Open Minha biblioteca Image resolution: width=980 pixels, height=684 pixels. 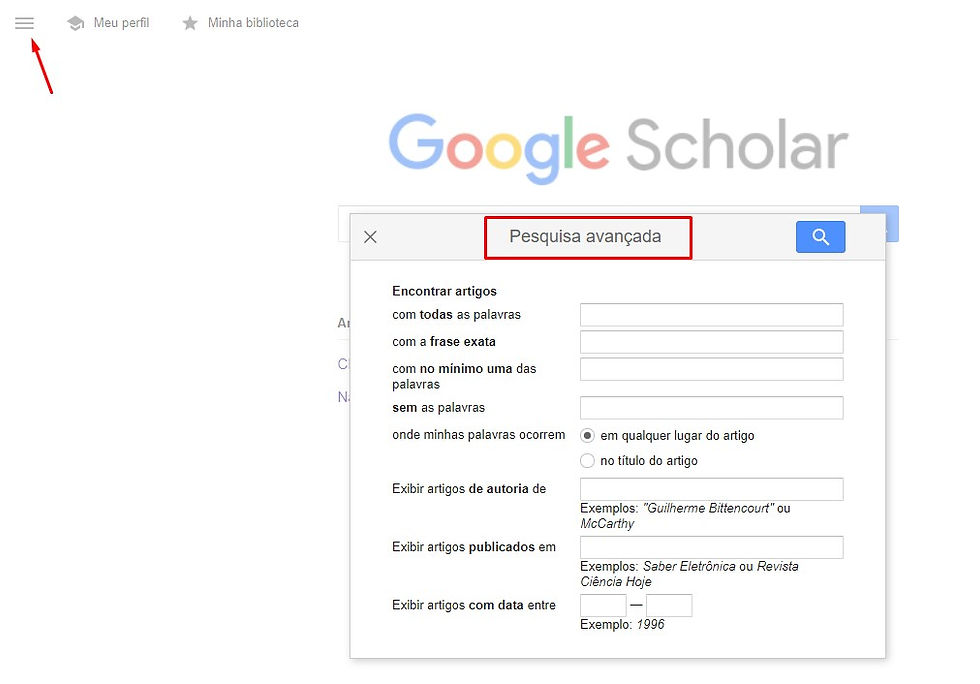tap(253, 23)
